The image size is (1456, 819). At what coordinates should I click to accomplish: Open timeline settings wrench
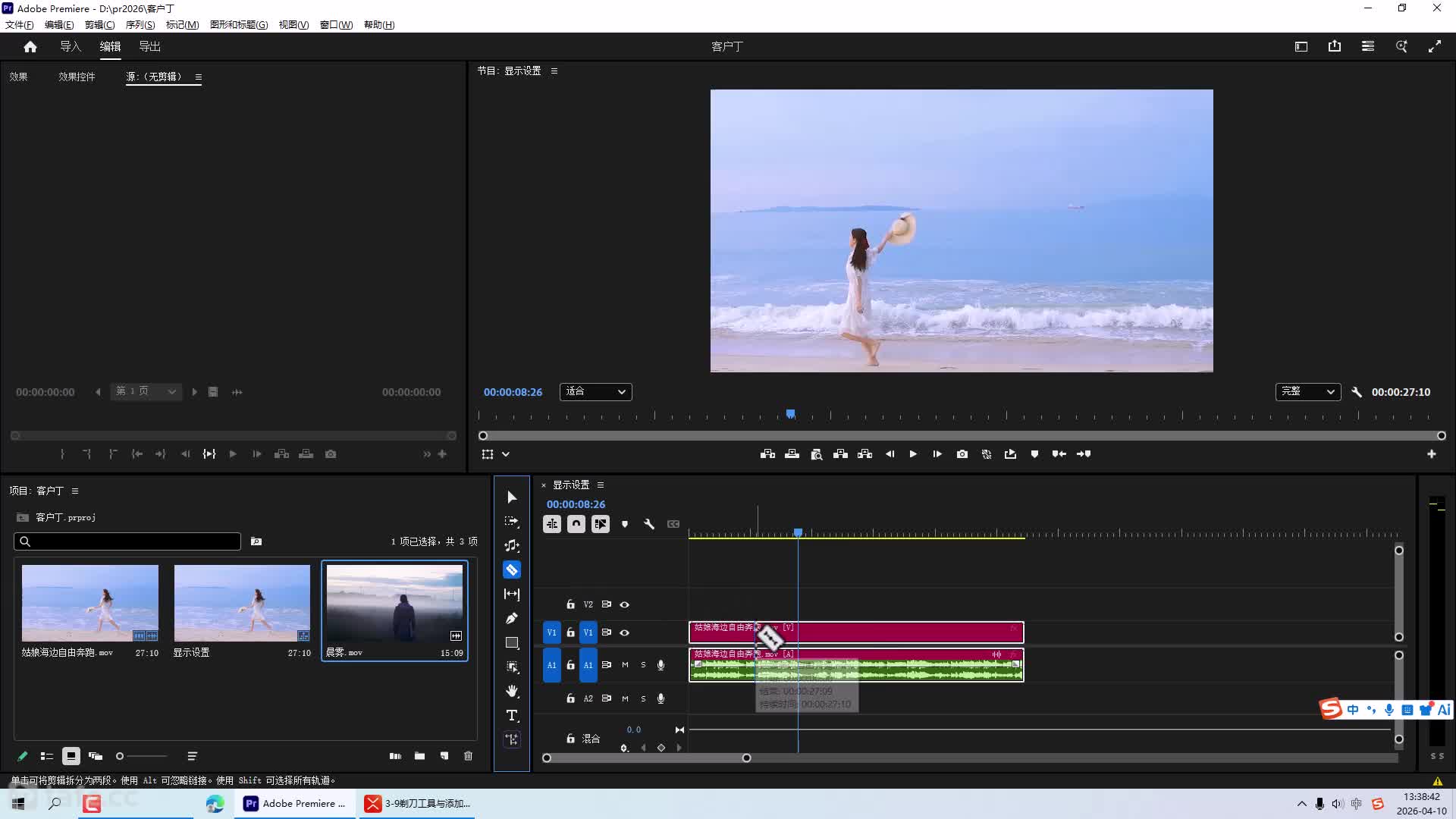649,524
